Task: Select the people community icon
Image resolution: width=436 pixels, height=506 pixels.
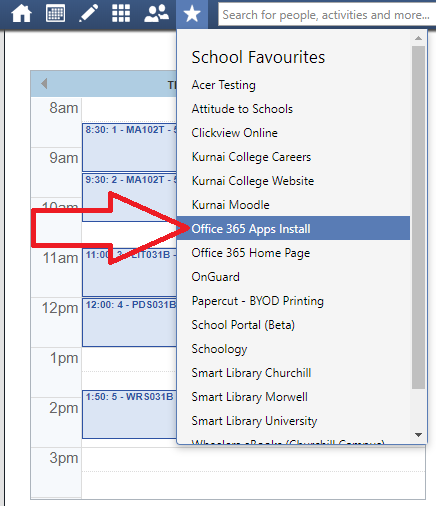Action: pos(156,14)
